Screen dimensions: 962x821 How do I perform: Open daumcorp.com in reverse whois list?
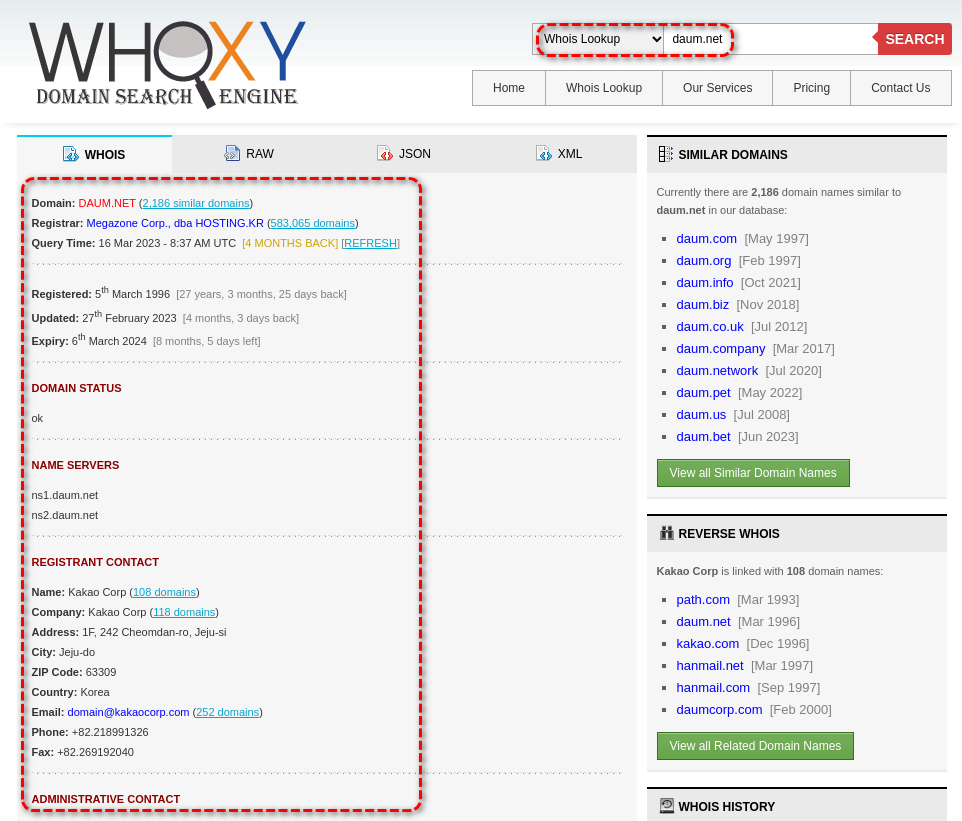(719, 711)
